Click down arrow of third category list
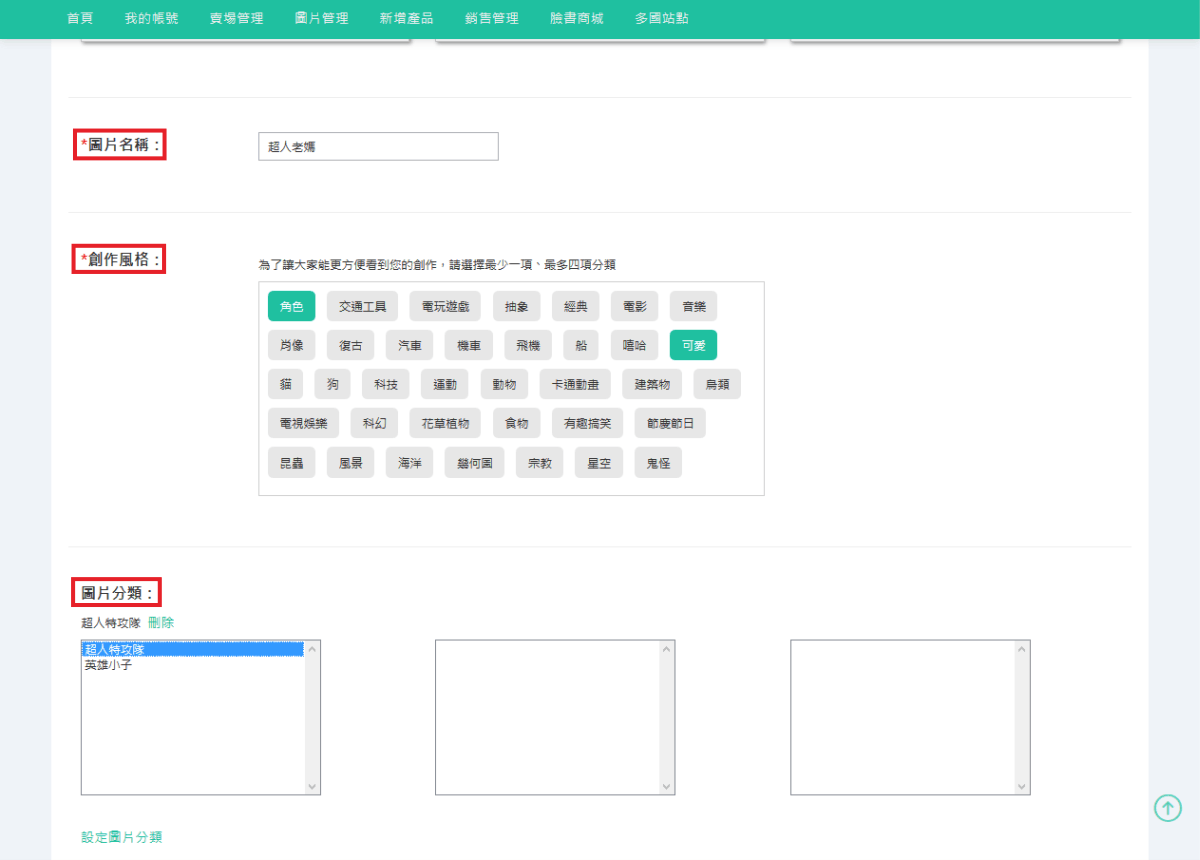The height and width of the screenshot is (860, 1200). (1021, 786)
